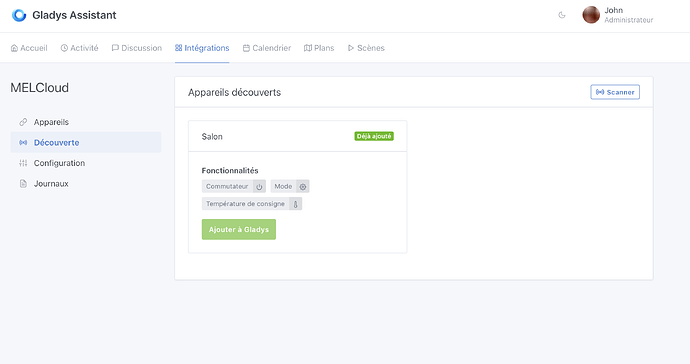The height and width of the screenshot is (364, 690).
Task: Click the John Administrateur user name
Action: tap(628, 15)
